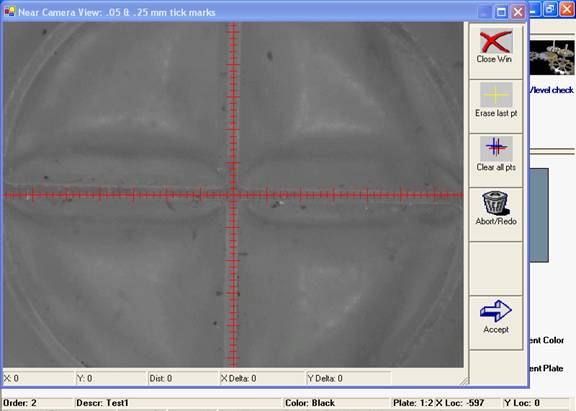The image size is (576, 411).
Task: Minimize the Near Camera View window
Action: [x=485, y=12]
